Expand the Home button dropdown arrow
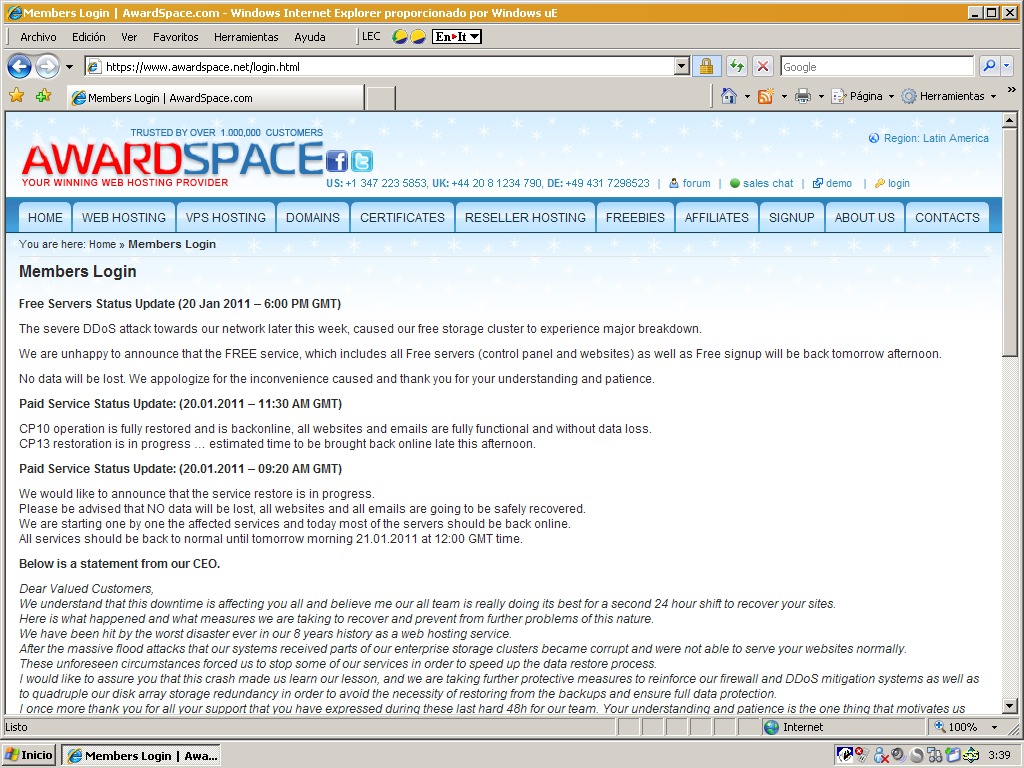The height and width of the screenshot is (768, 1024). [747, 97]
